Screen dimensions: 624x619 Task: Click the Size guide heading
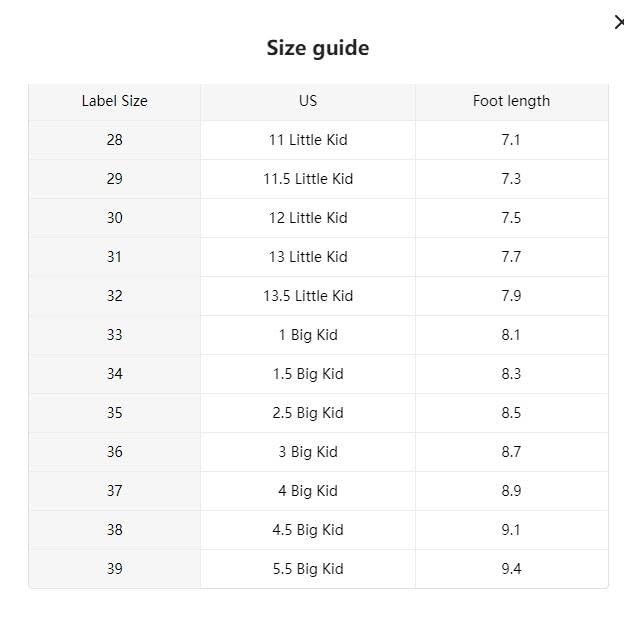317,48
